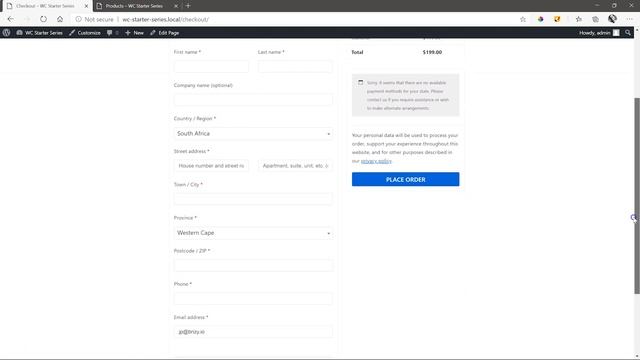The width and height of the screenshot is (640, 360).
Task: Select the Checkout – WC Starter Series tab
Action: [45, 6]
